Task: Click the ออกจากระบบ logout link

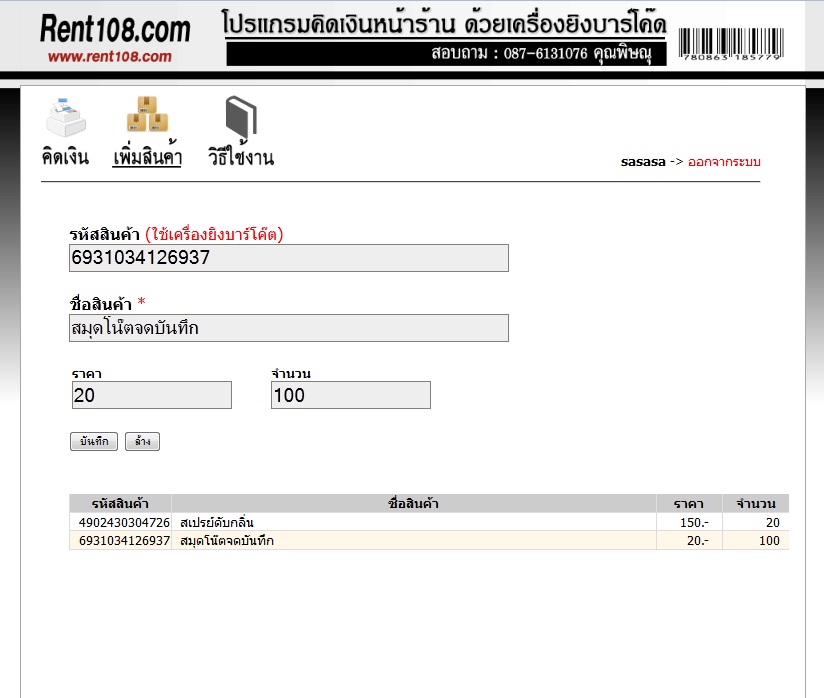Action: click(724, 161)
